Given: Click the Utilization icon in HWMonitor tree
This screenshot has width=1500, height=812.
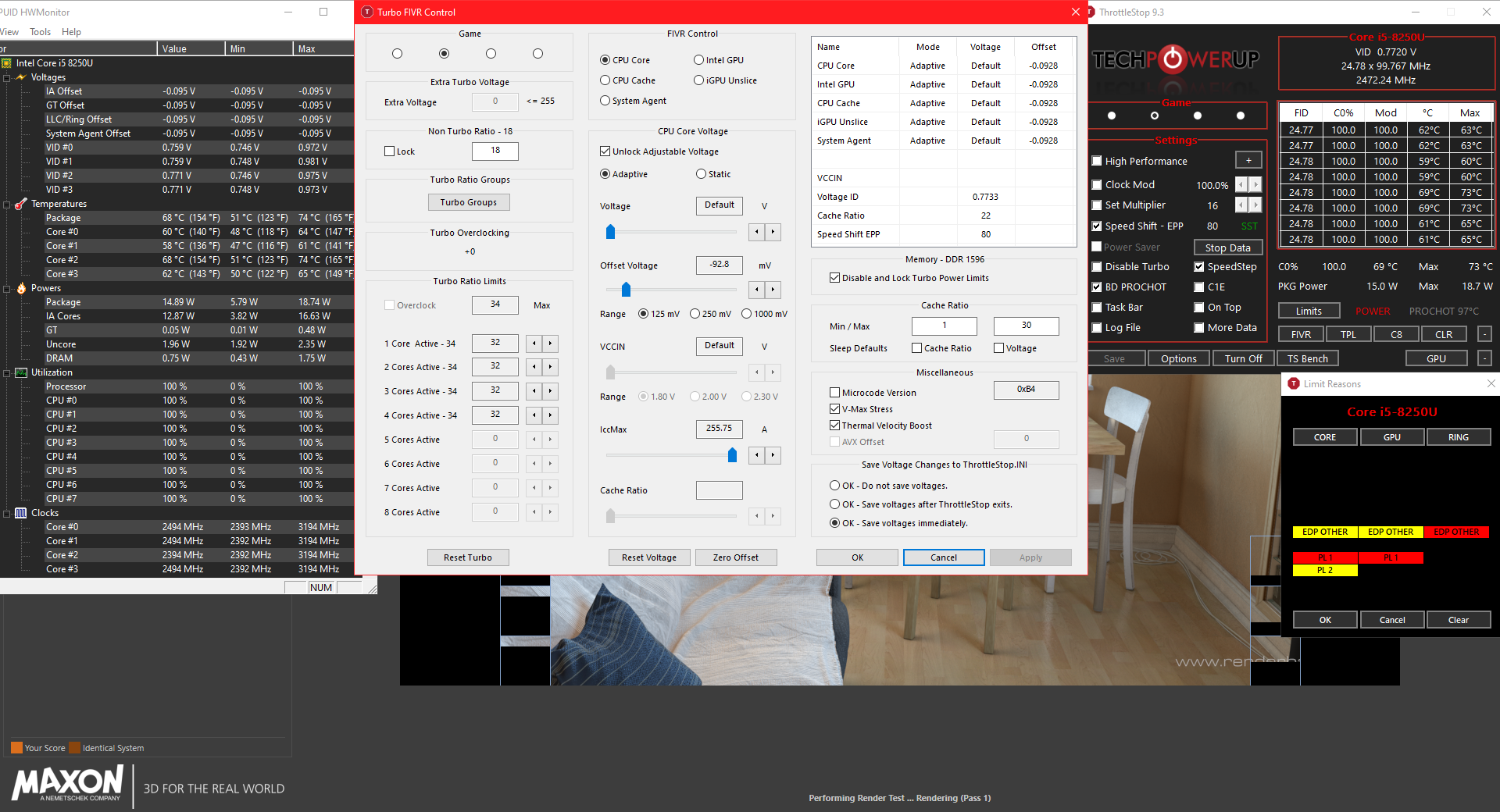Looking at the screenshot, I should (x=21, y=372).
